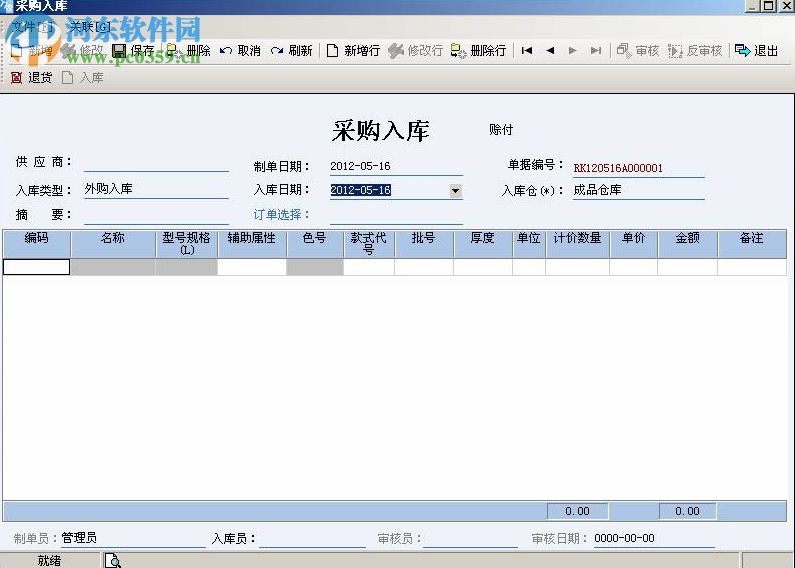795x568 pixels.
Task: Open the 入库日期 date dropdown arrow
Action: click(x=455, y=191)
